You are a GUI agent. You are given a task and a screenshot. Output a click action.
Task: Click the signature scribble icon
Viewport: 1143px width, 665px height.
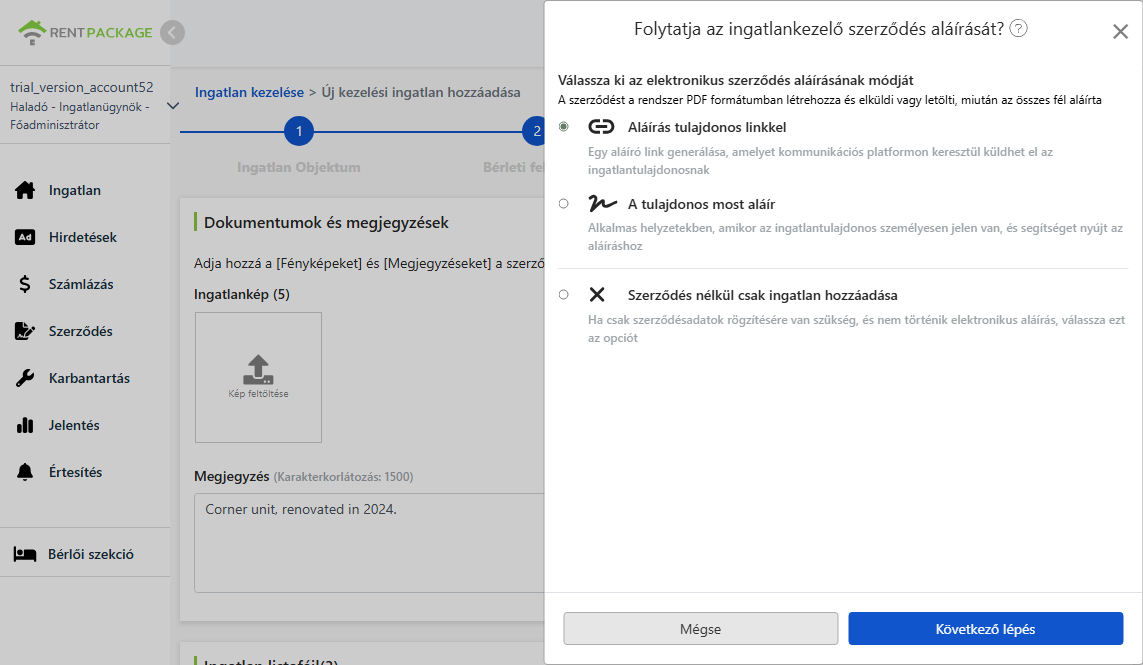tap(602, 203)
